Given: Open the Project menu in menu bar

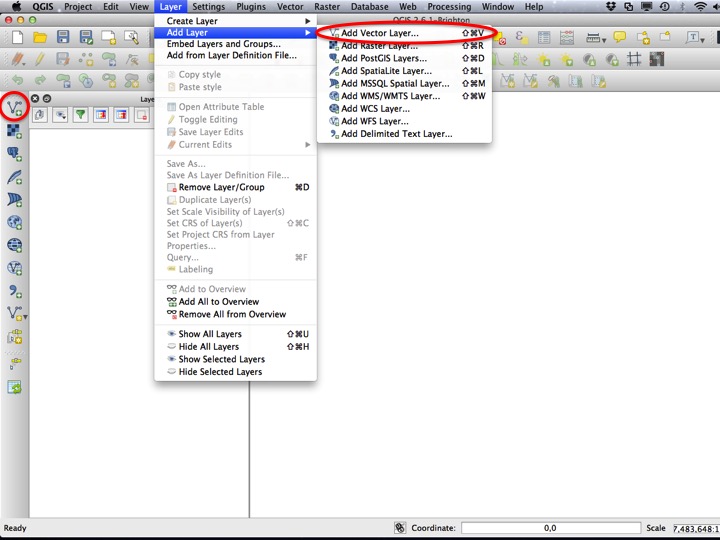Looking at the screenshot, I should coord(78,7).
